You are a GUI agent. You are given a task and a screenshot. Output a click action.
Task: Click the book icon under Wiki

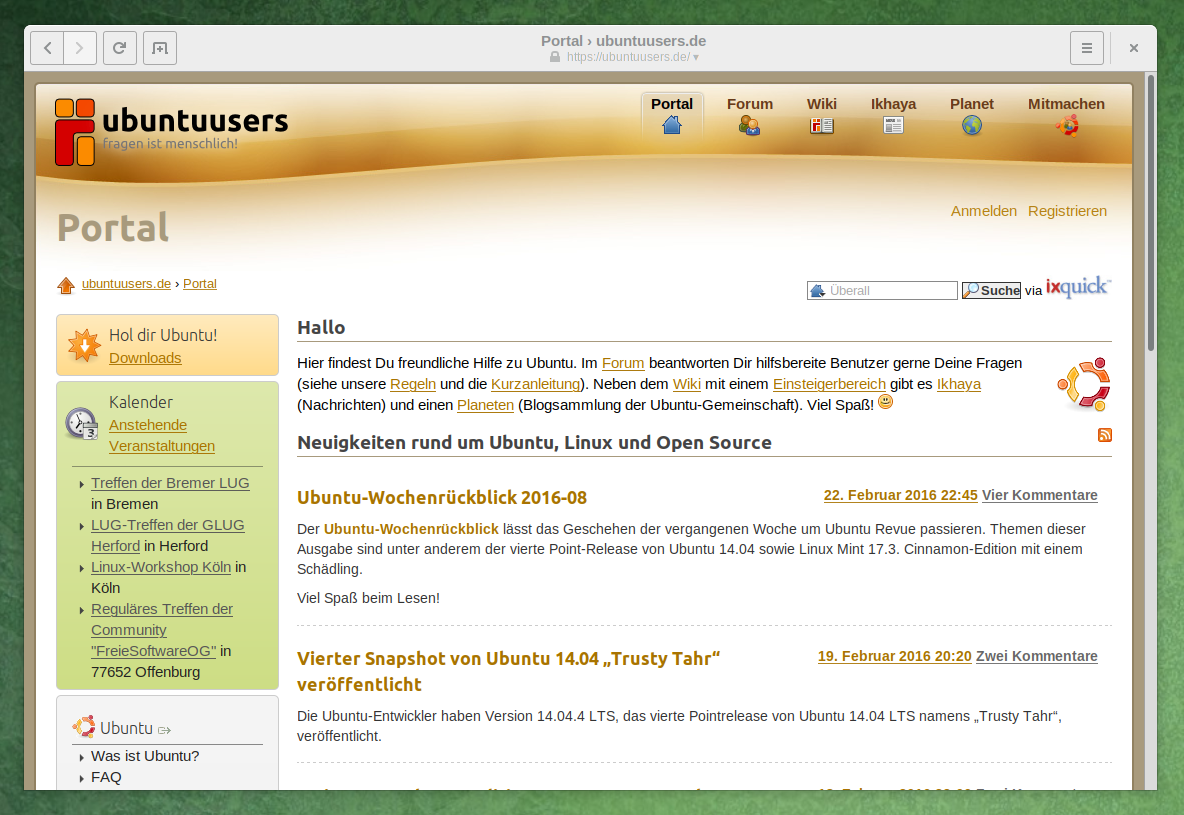[822, 125]
